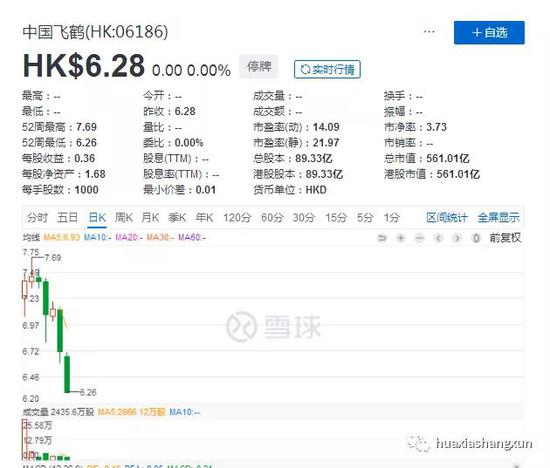Switch to the 五日 chart tab
550x468 pixels.
67,218
